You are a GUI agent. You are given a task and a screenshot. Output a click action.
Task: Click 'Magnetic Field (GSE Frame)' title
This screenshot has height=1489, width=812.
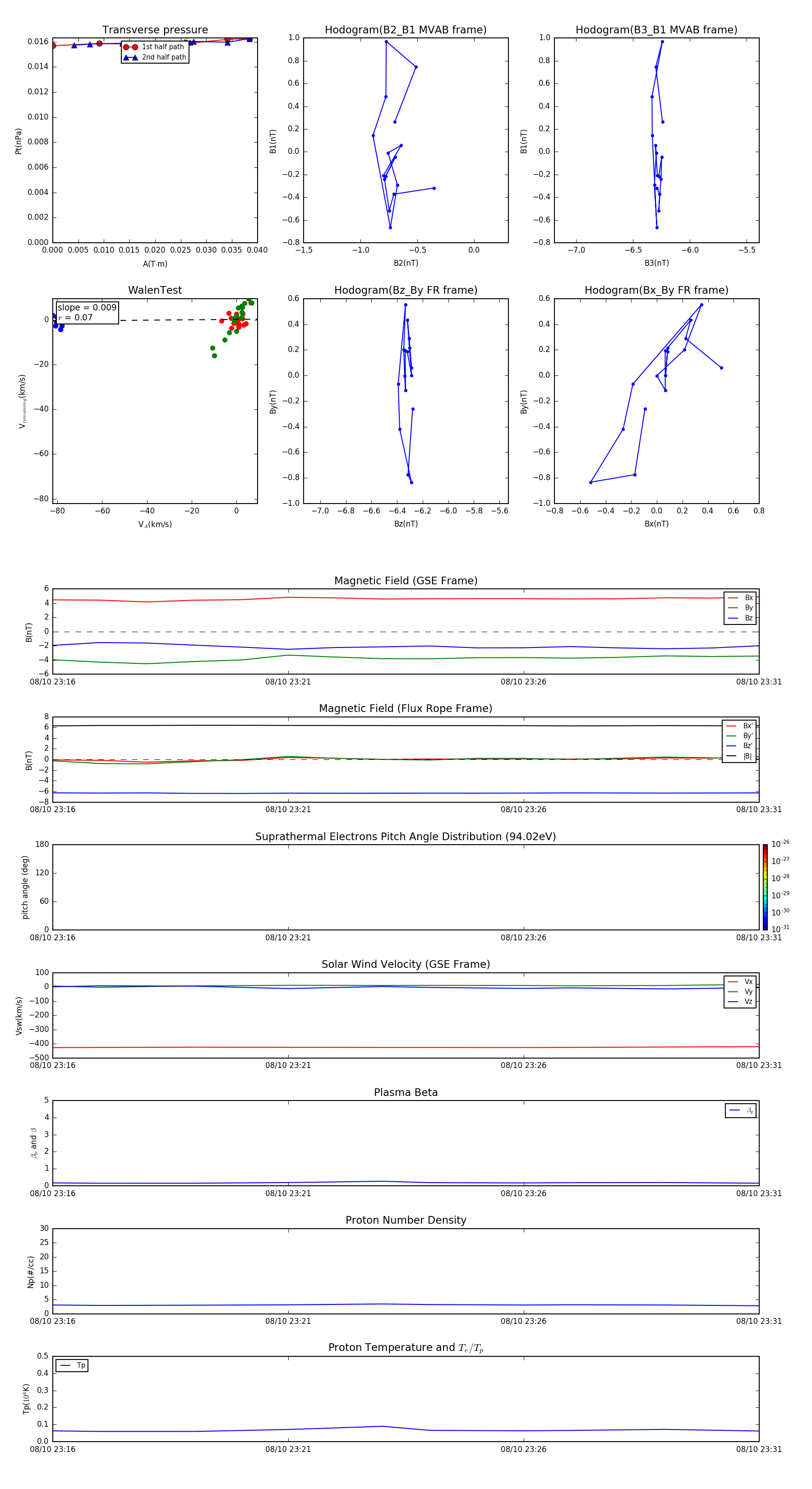pyautogui.click(x=406, y=581)
